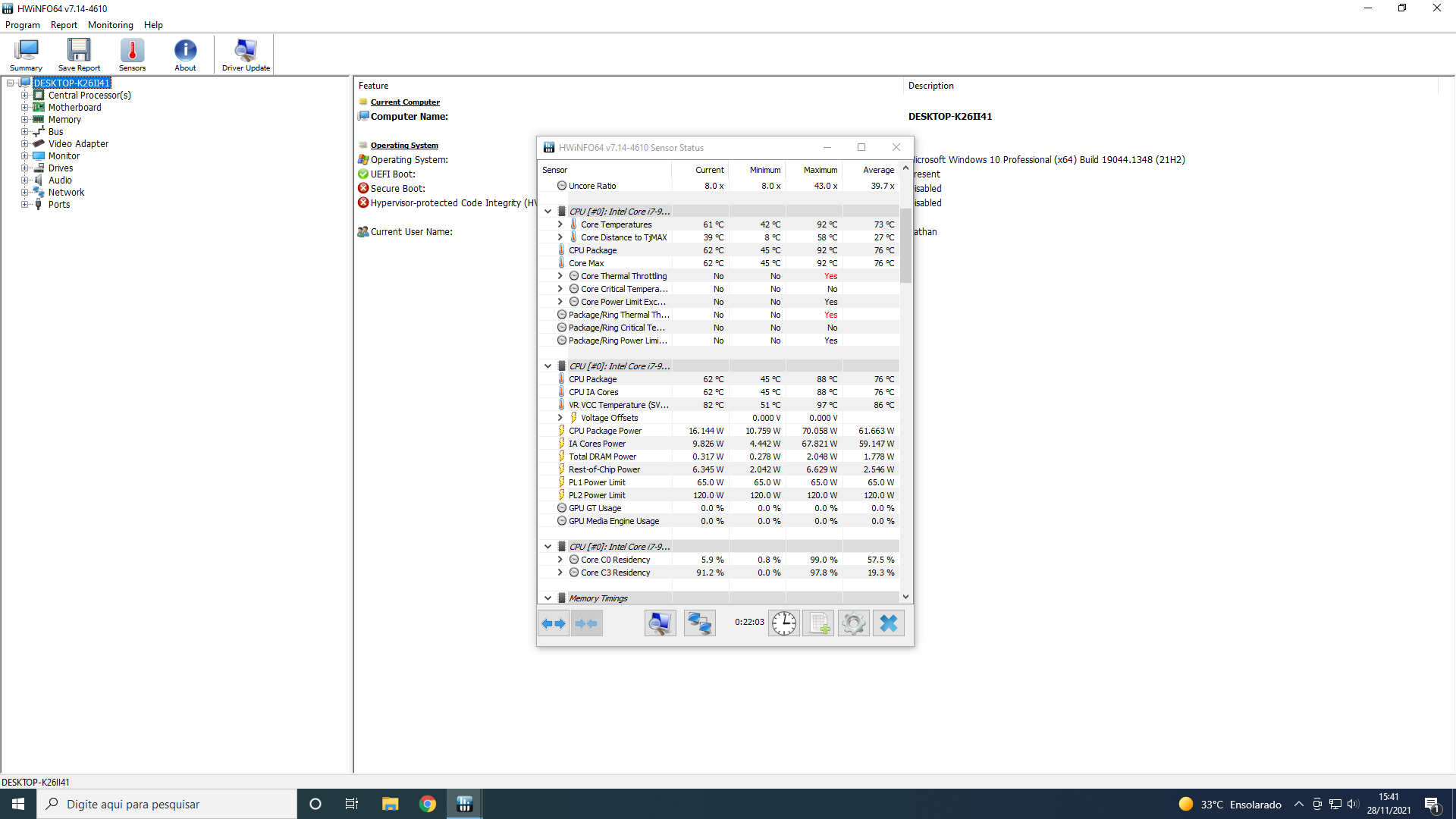Image resolution: width=1456 pixels, height=819 pixels.
Task: Open the Driver Update toolbar icon
Action: [246, 55]
